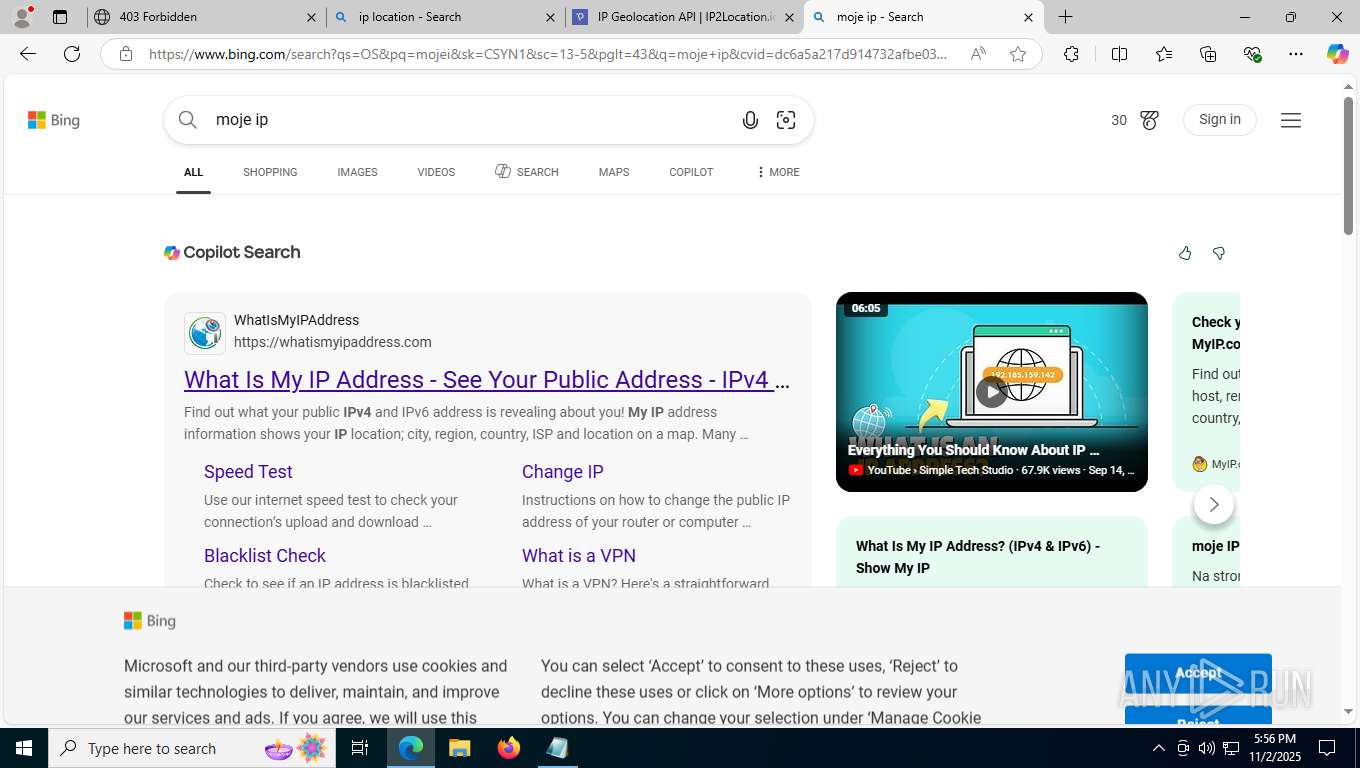Launch Firefox from the taskbar
The width and height of the screenshot is (1360, 768).
pyautogui.click(x=509, y=748)
